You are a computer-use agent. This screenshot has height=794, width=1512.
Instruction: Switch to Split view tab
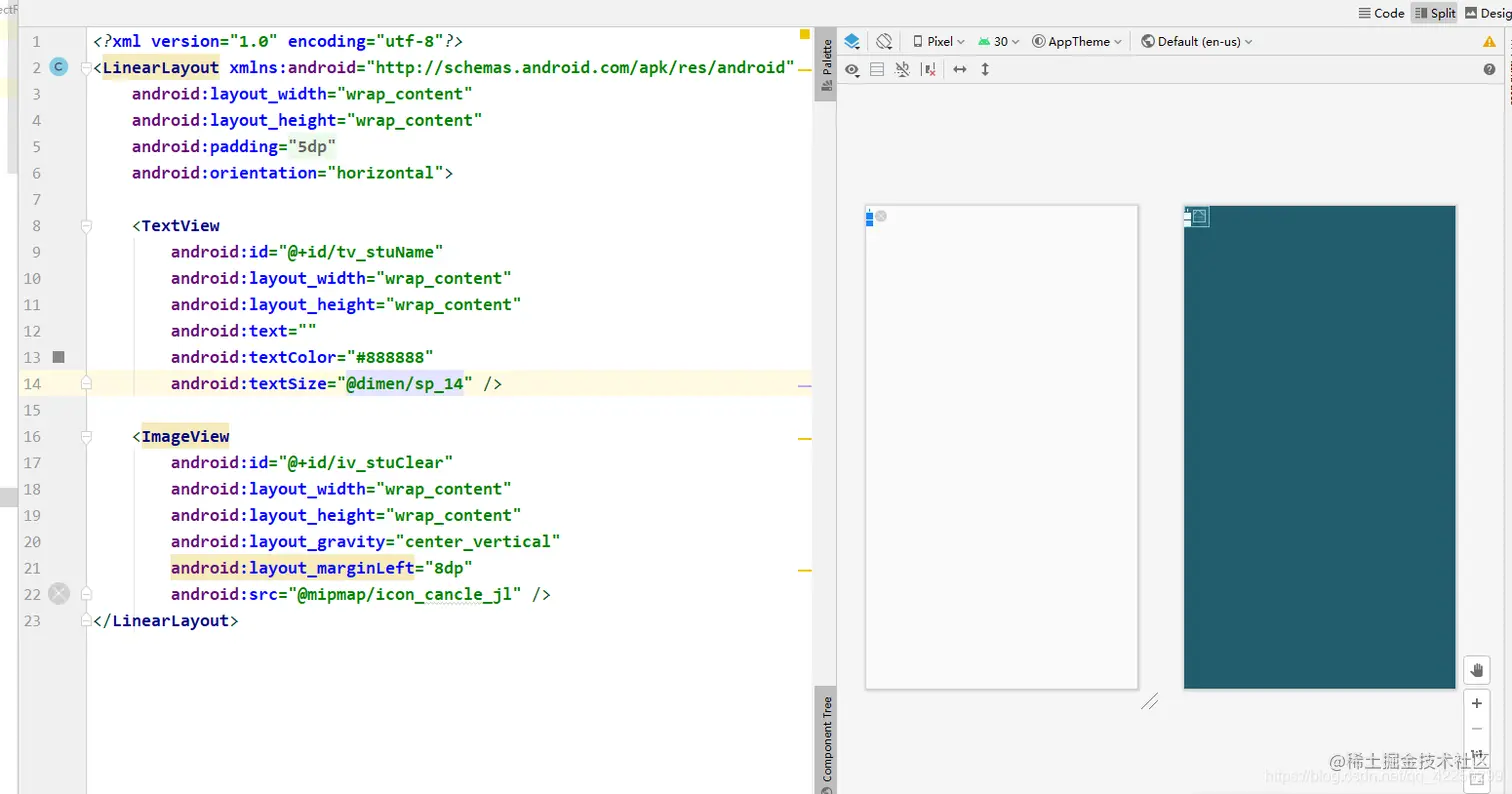1435,13
